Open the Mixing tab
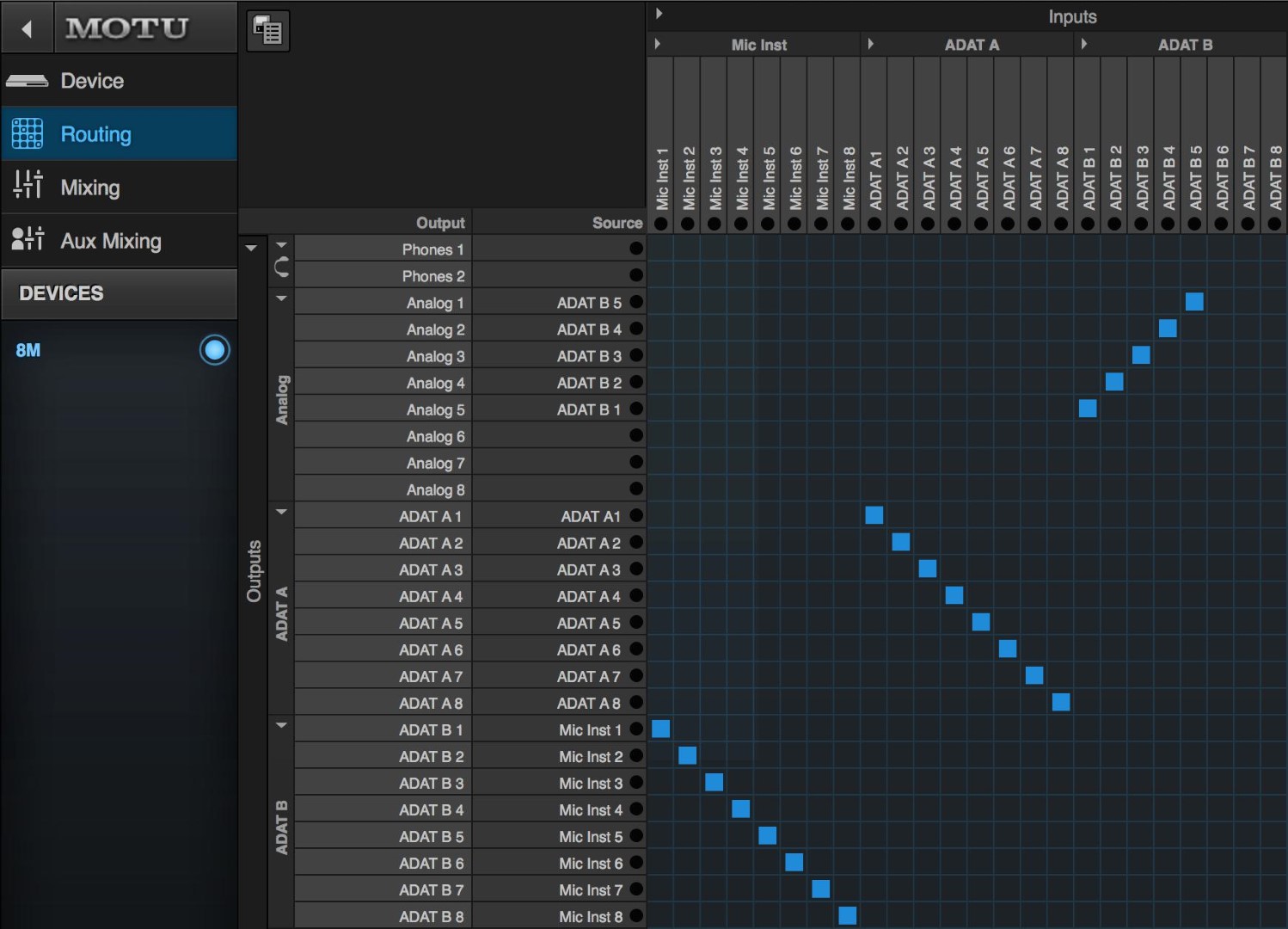This screenshot has width=1288, height=929. pyautogui.click(x=89, y=188)
